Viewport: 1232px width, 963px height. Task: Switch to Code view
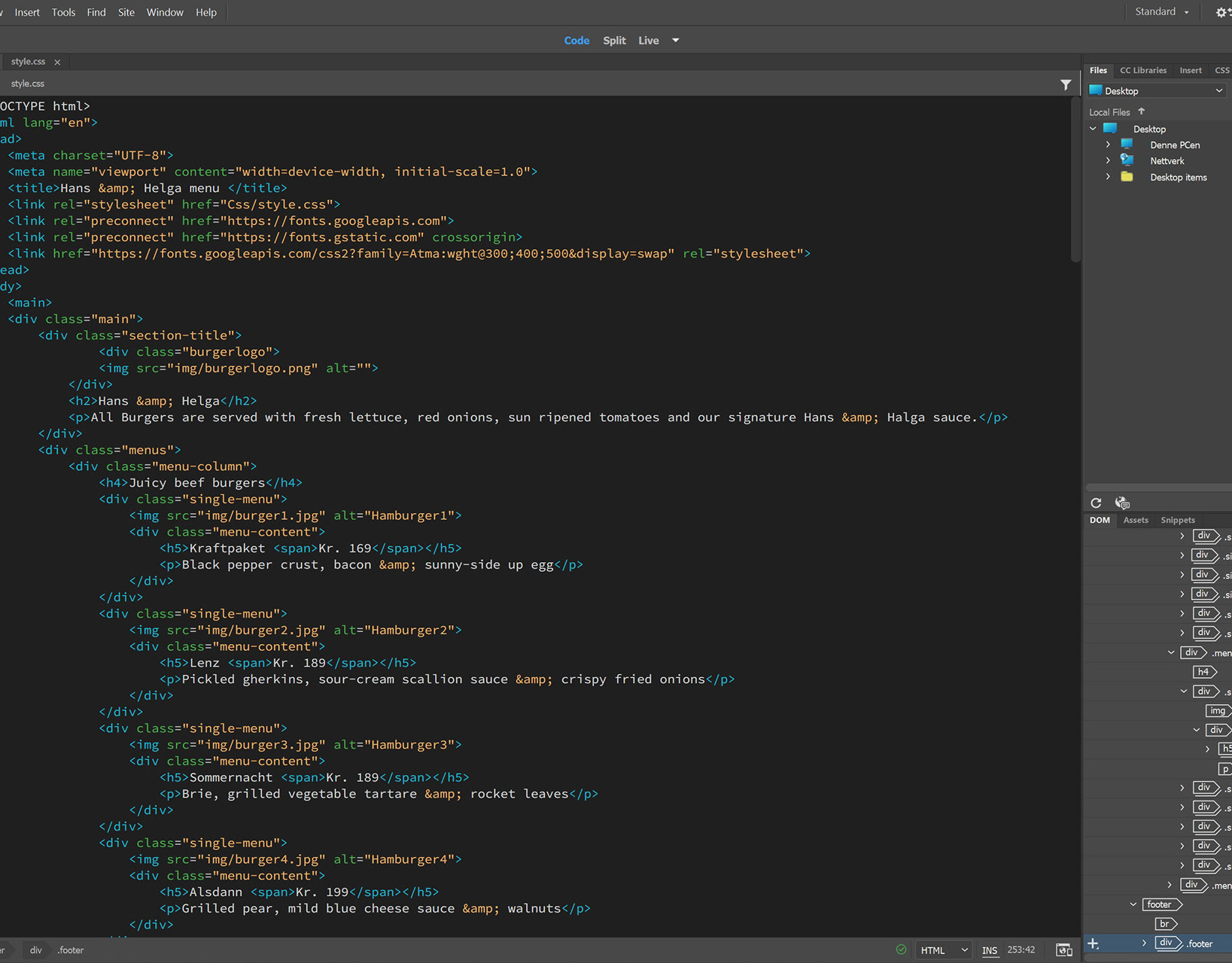click(576, 41)
